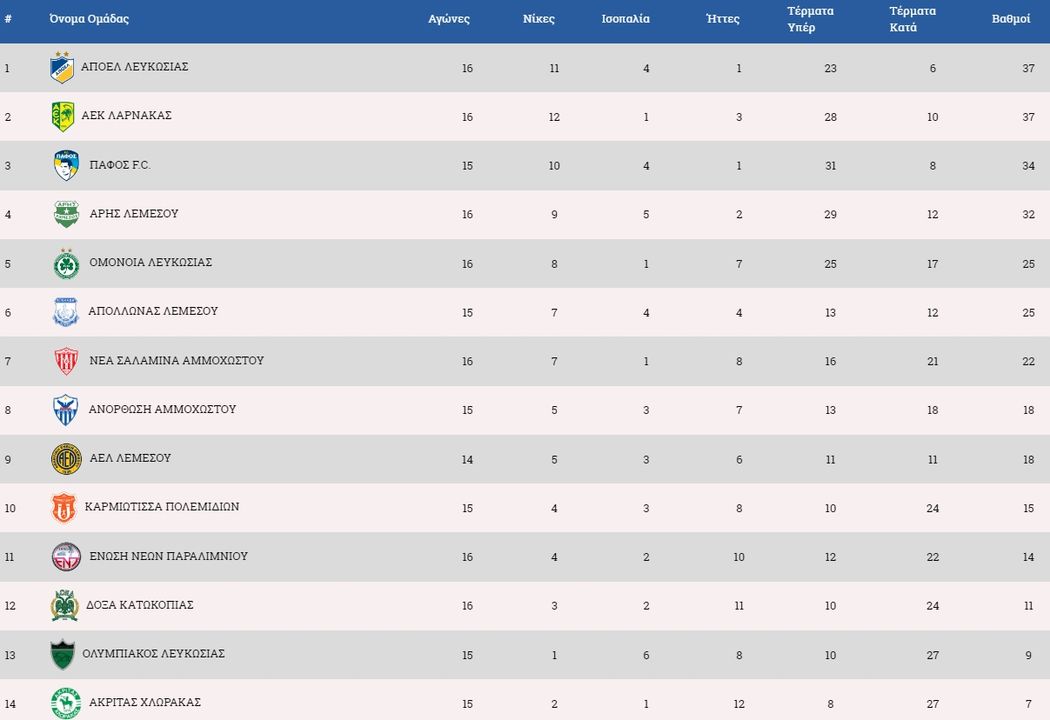Image resolution: width=1050 pixels, height=720 pixels.
Task: Click the ΑΡΗΣ ΛΕΜΕΣΟΥ team crest
Action: (x=66, y=214)
